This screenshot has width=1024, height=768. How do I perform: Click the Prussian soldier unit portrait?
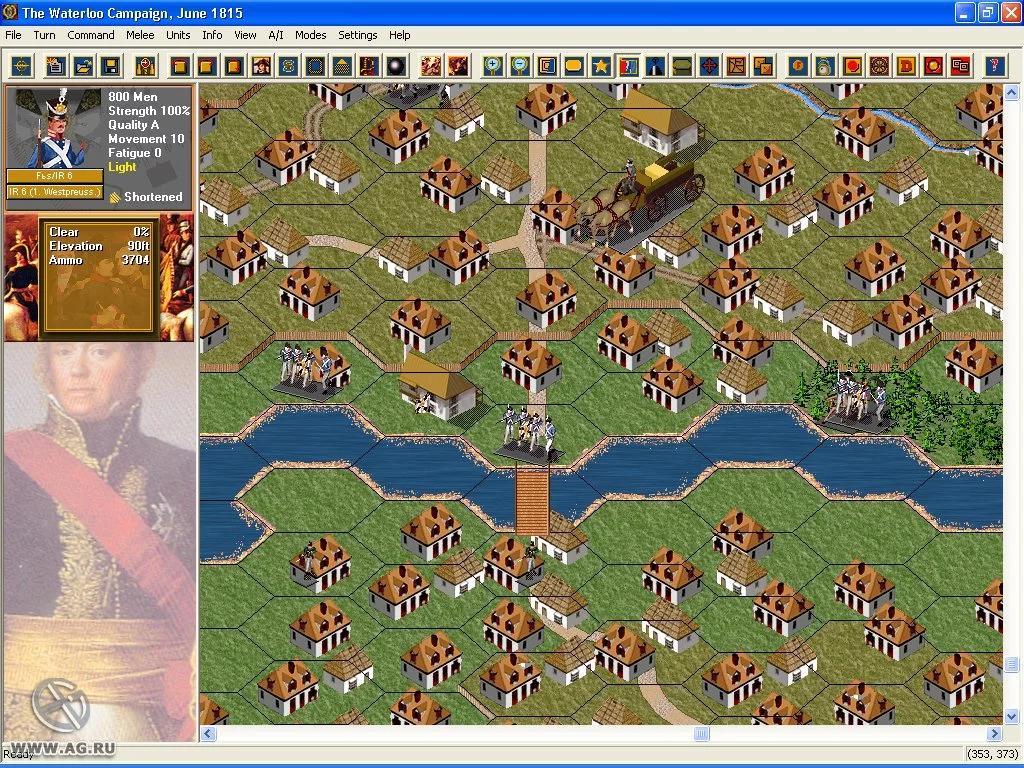click(55, 128)
